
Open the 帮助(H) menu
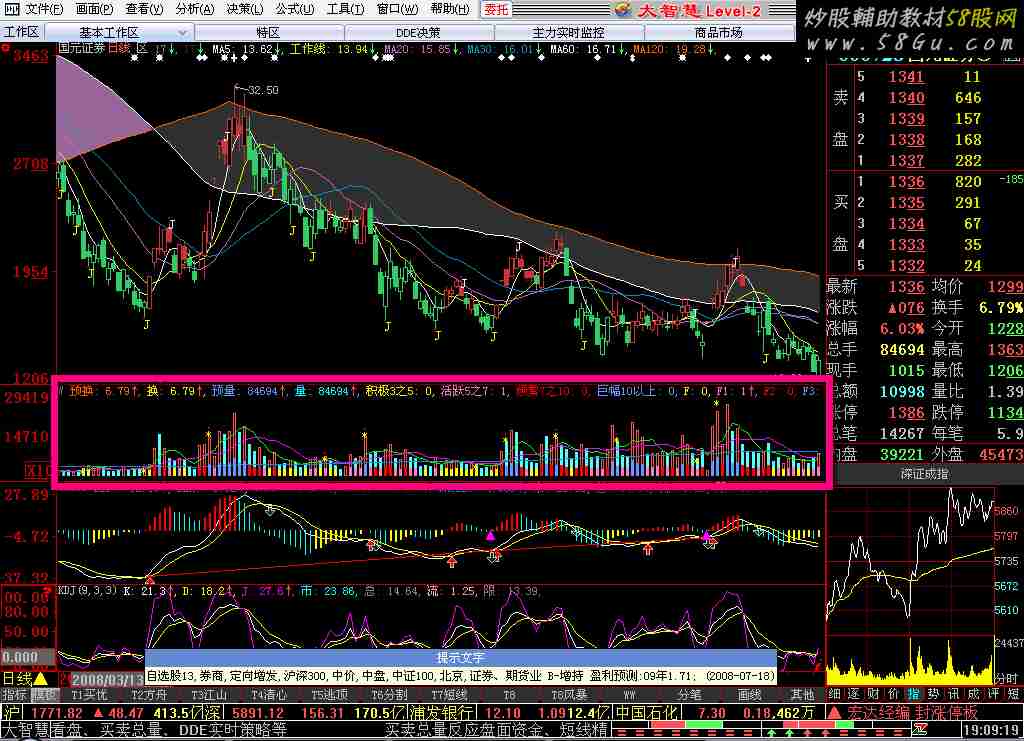click(450, 9)
